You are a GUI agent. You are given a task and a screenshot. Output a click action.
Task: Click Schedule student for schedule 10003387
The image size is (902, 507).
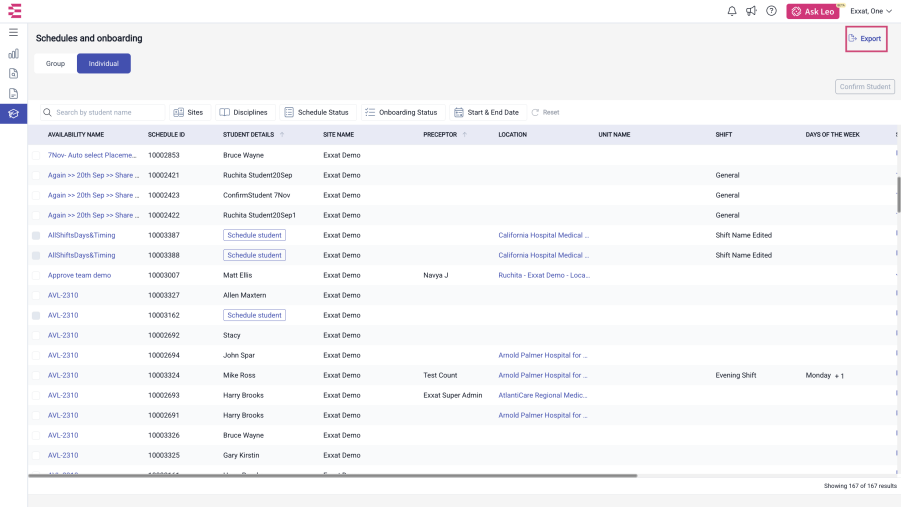point(254,235)
